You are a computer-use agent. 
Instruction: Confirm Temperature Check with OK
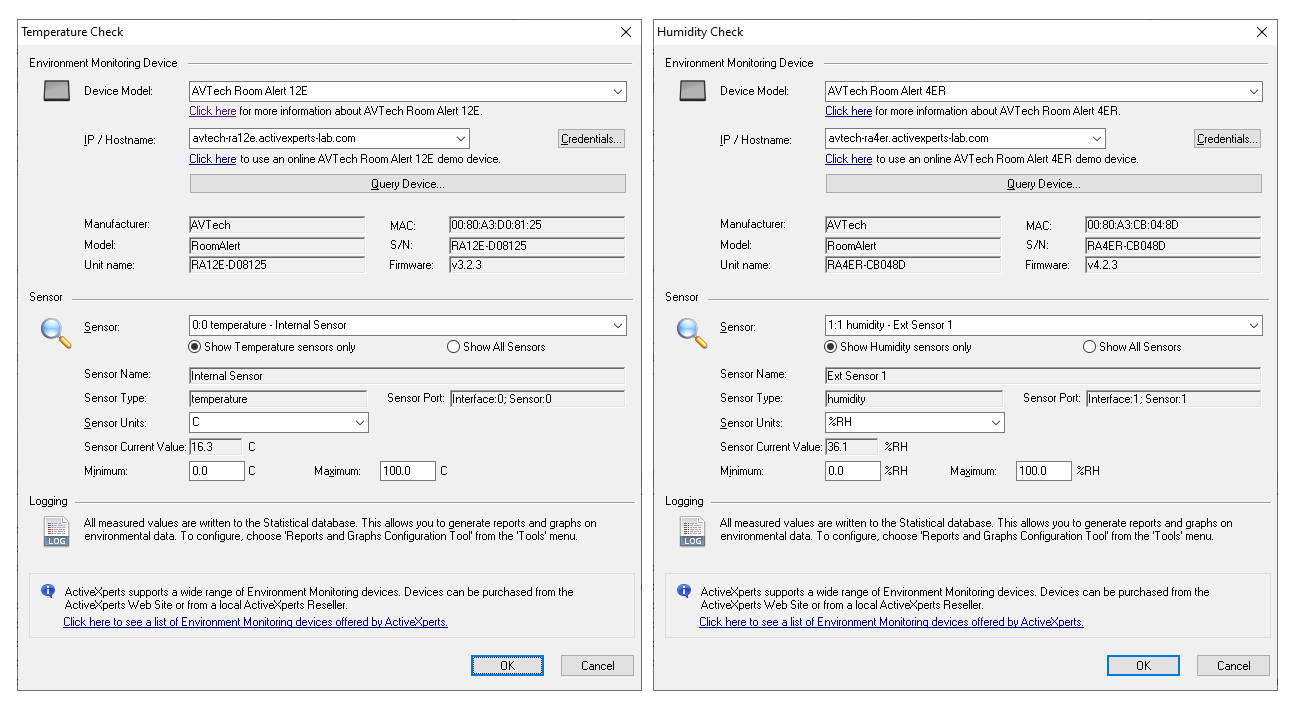[507, 666]
